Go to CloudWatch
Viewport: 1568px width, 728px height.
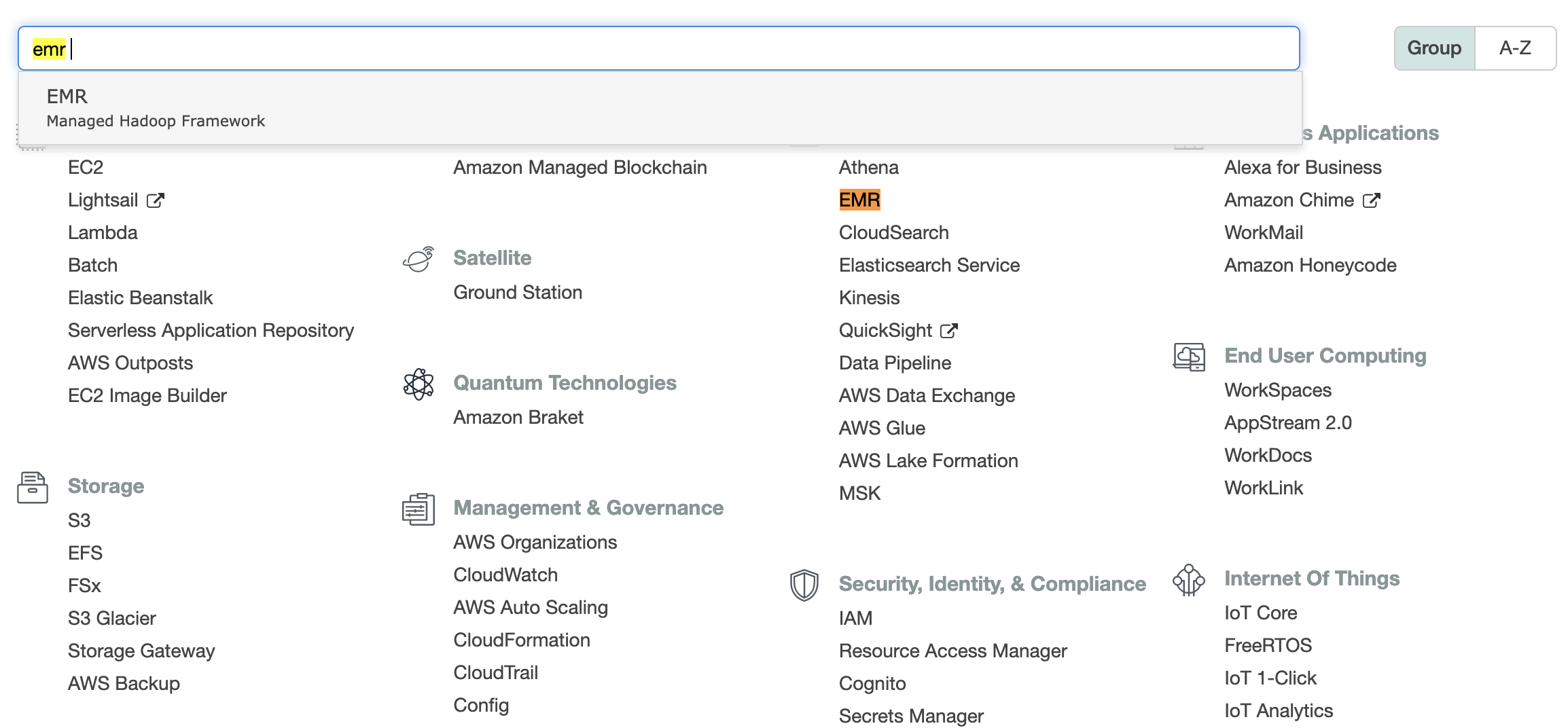[x=505, y=575]
